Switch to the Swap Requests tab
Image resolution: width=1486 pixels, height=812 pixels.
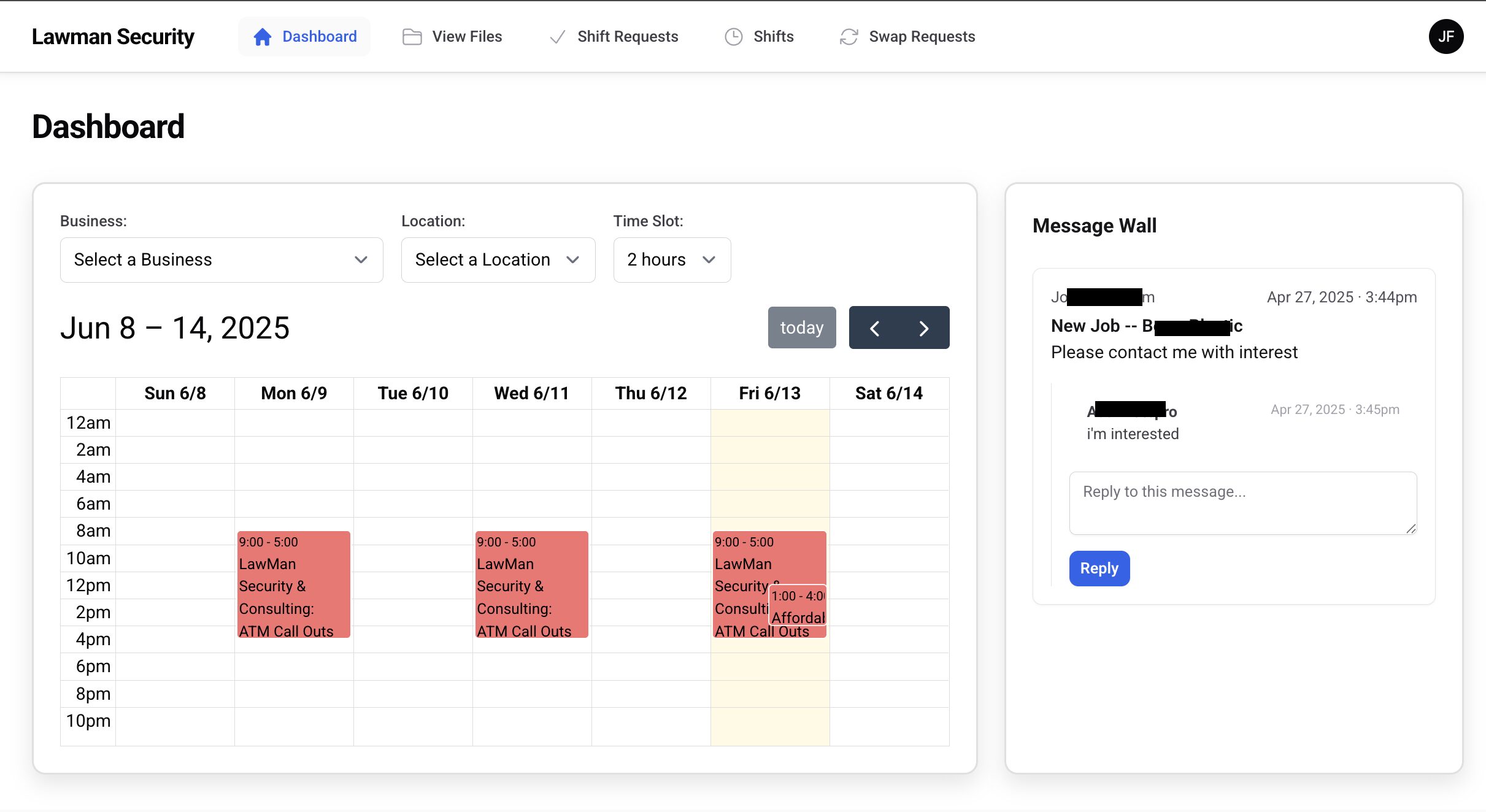pyautogui.click(x=921, y=37)
